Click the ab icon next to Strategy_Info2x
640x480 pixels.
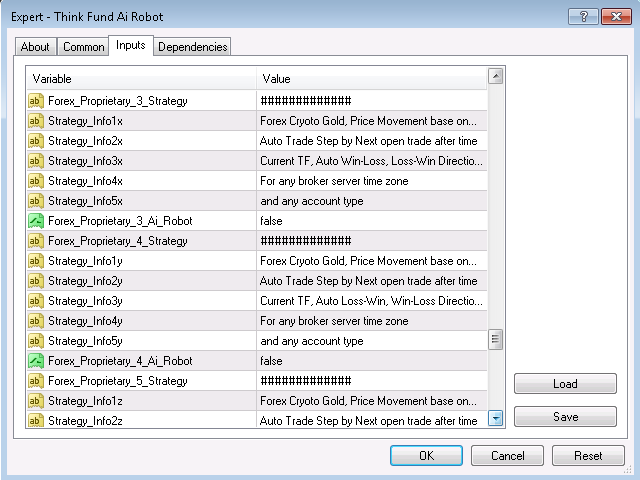click(36, 141)
